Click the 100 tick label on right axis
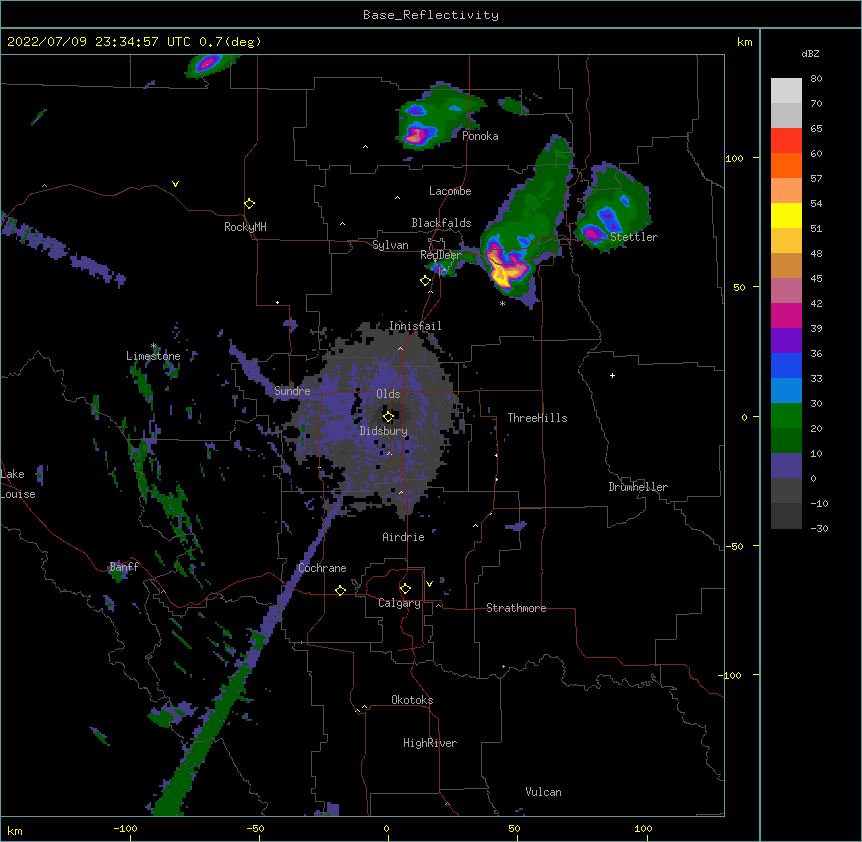Viewport: 862px width, 842px height. click(x=734, y=158)
